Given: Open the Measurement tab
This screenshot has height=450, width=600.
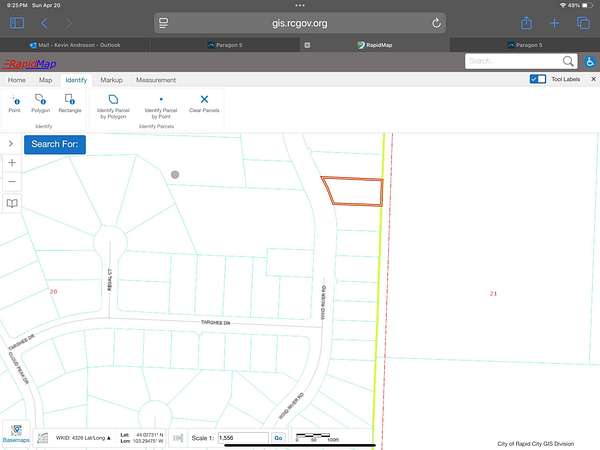Looking at the screenshot, I should [156, 80].
